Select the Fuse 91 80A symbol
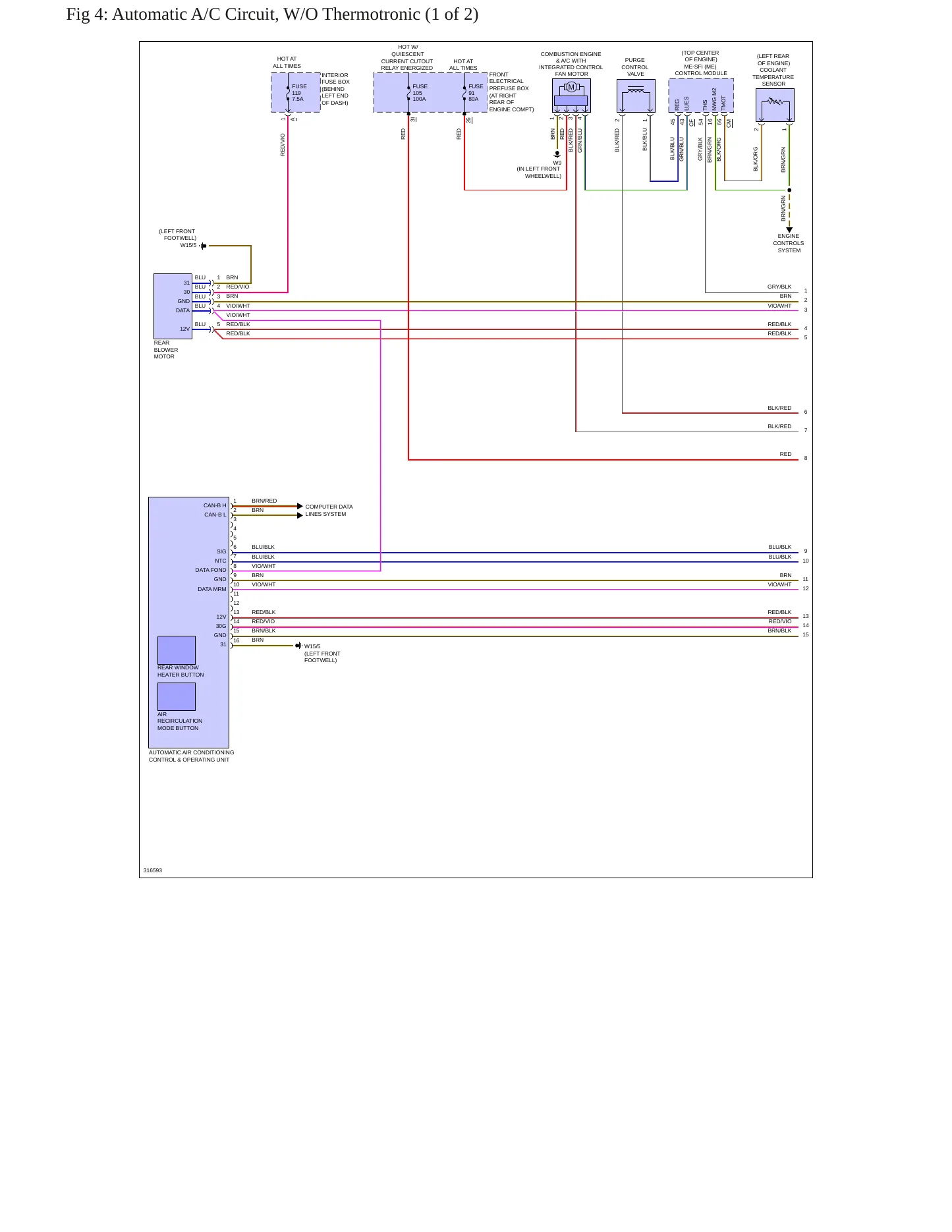The width and height of the screenshot is (952, 1232). [464, 93]
